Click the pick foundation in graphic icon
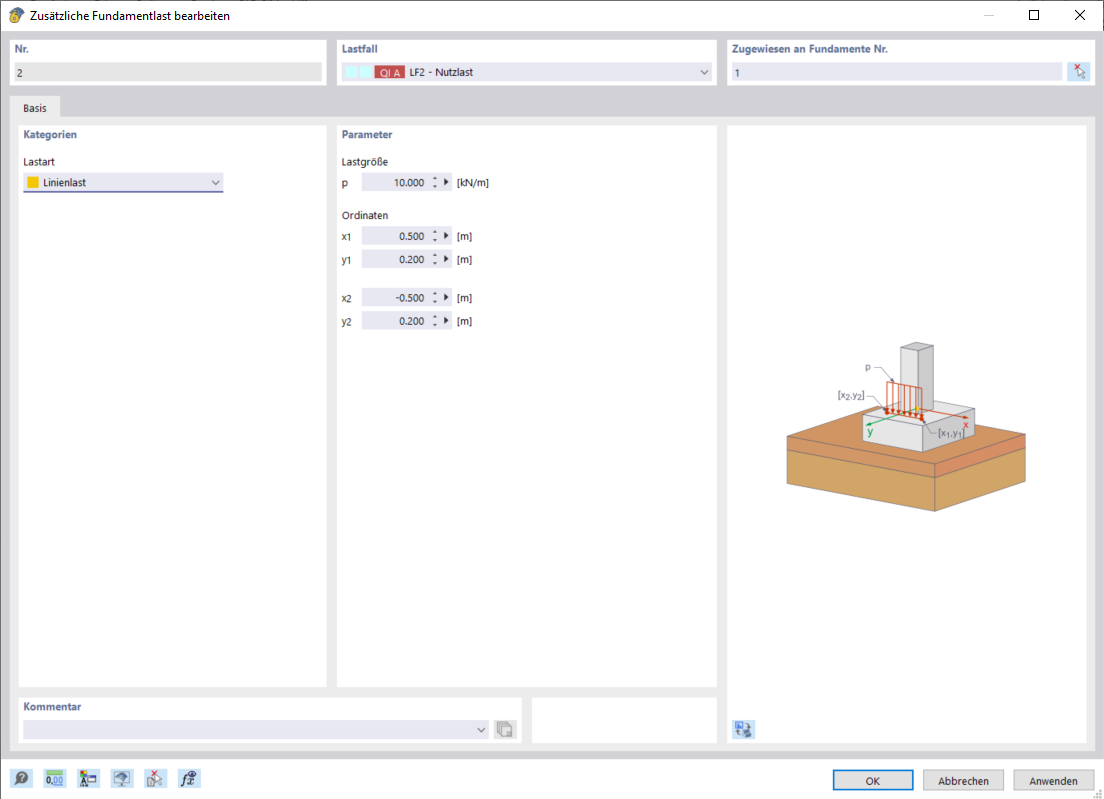The height and width of the screenshot is (799, 1104). (1079, 72)
